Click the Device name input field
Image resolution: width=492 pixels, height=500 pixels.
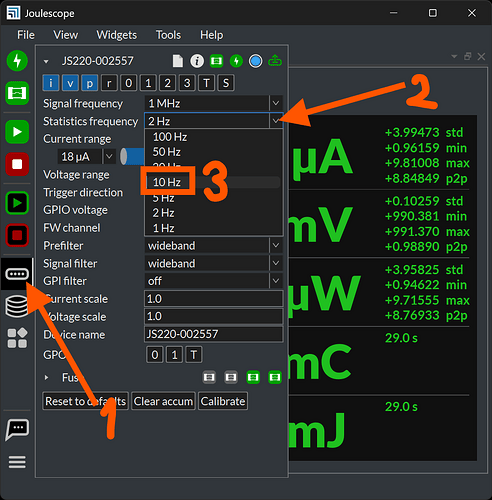point(214,334)
